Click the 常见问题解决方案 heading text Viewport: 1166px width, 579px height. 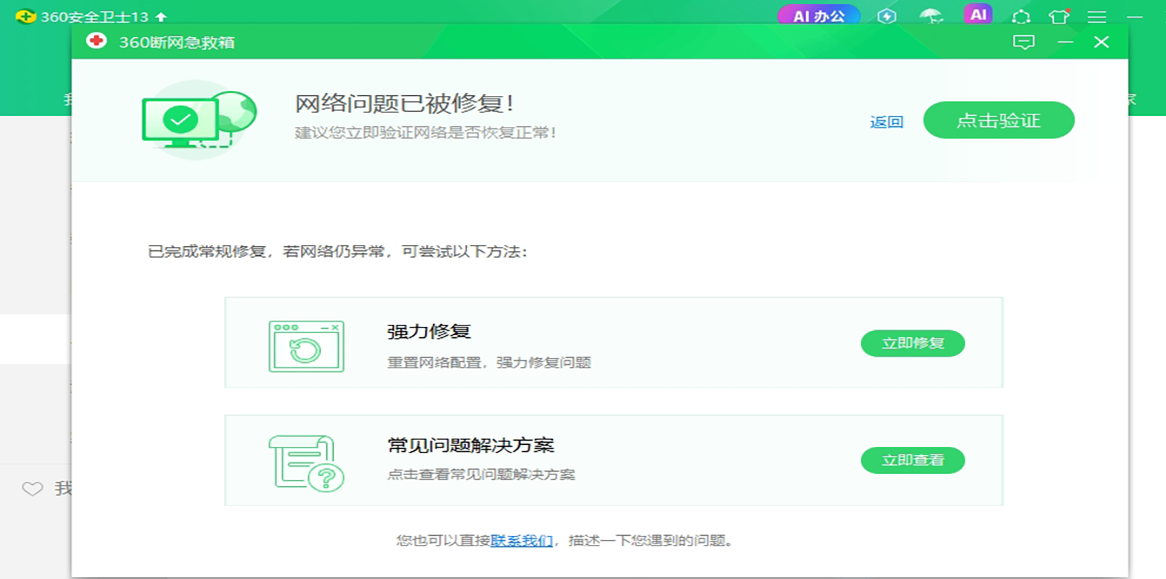[x=471, y=446]
